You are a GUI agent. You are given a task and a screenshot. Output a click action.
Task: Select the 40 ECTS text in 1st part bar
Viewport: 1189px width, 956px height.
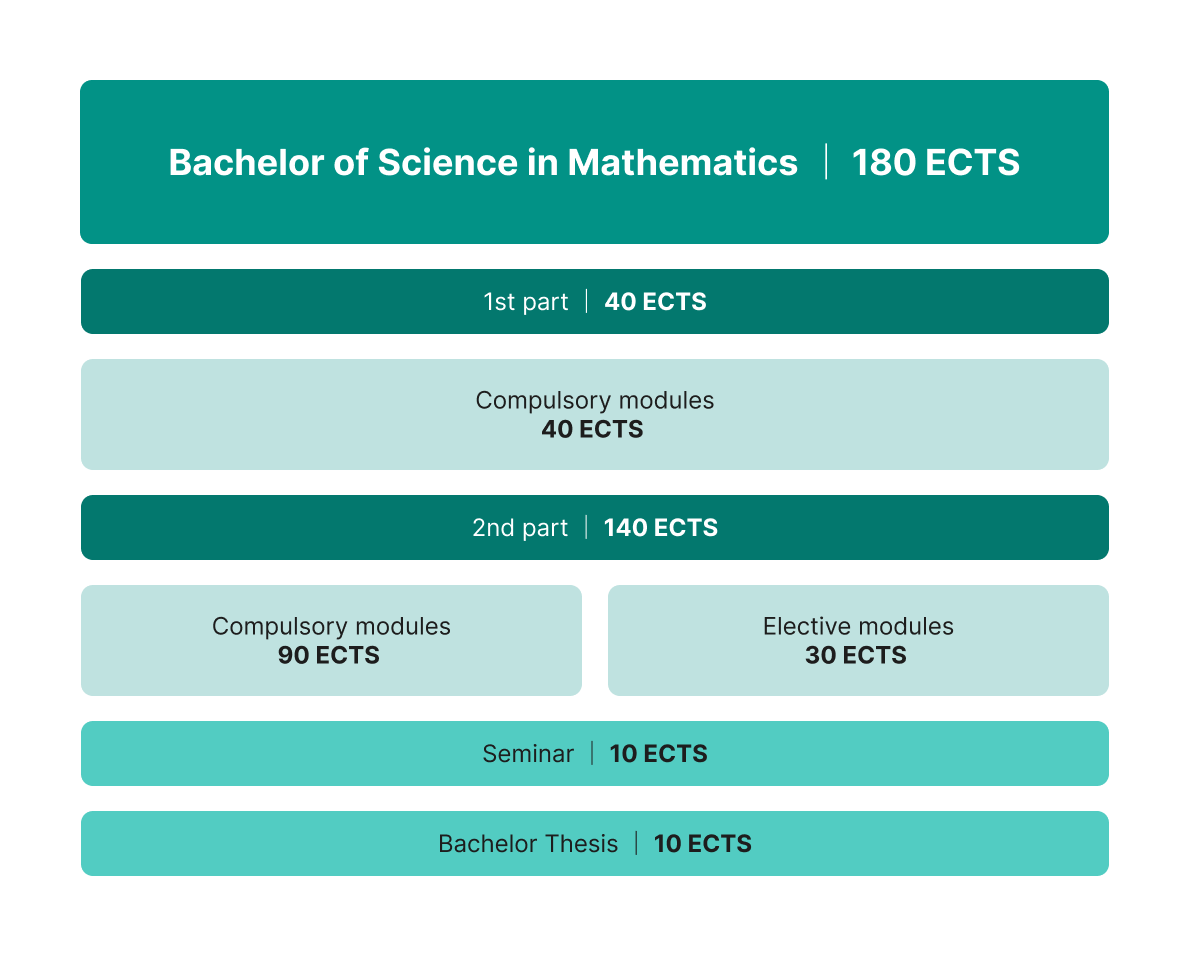point(655,302)
